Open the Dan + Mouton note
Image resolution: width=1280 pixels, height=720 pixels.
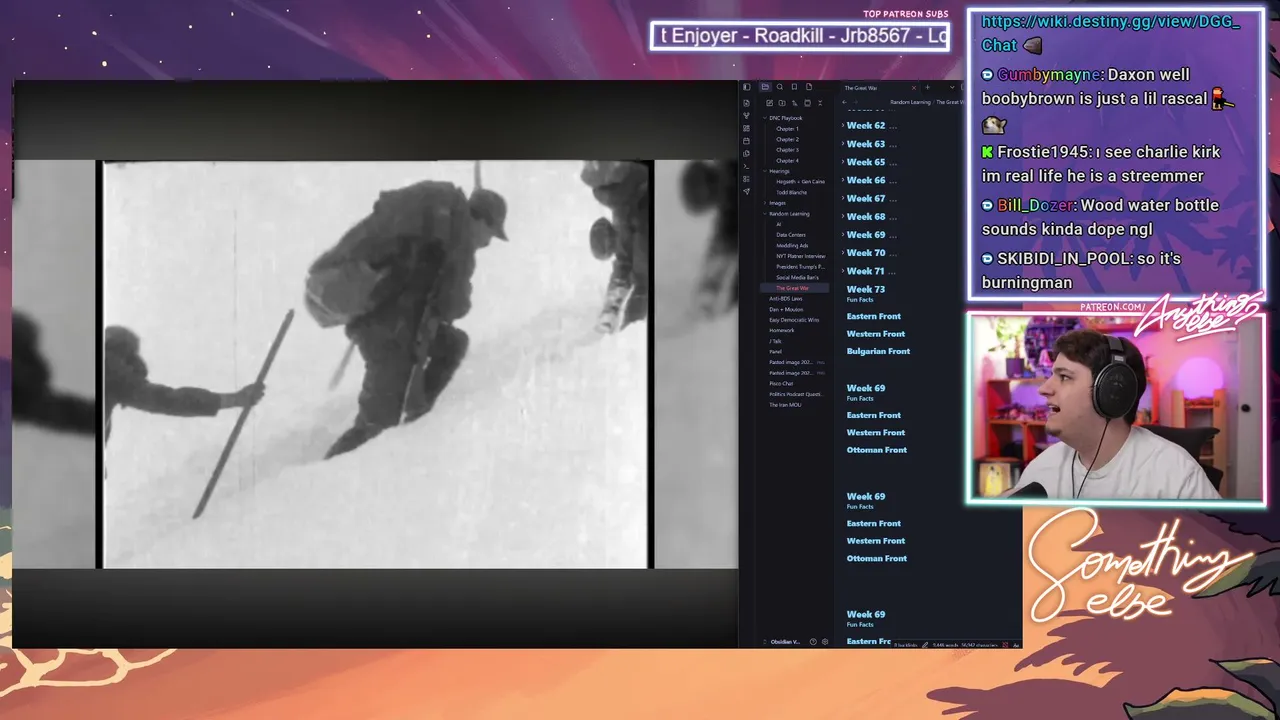click(x=786, y=309)
